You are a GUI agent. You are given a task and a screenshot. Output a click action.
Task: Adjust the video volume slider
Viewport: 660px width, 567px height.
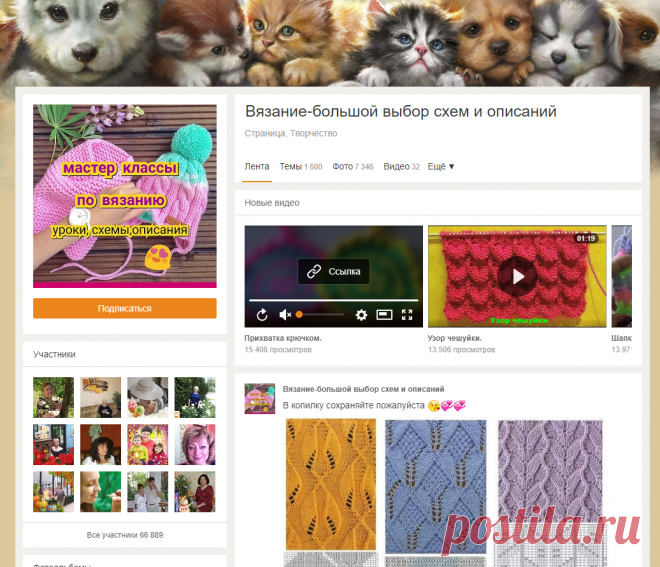pyautogui.click(x=320, y=314)
